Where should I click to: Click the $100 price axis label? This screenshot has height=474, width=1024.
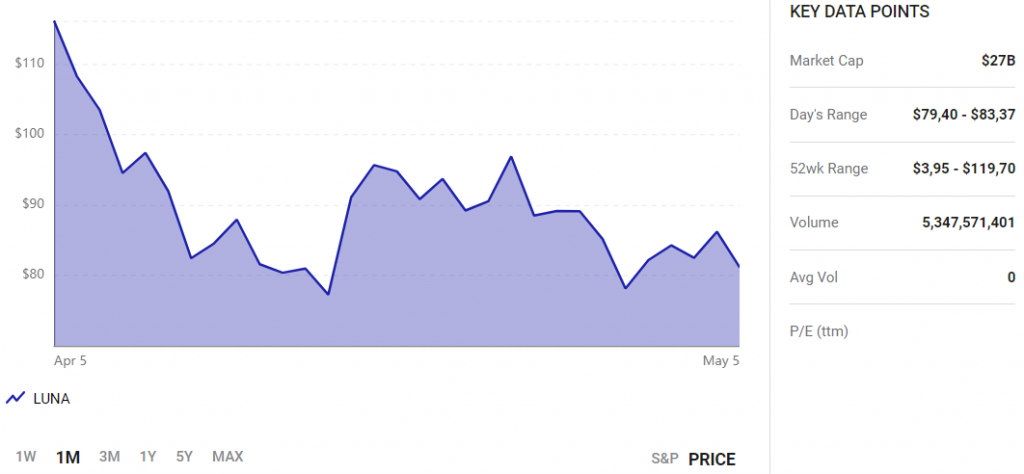(x=29, y=134)
